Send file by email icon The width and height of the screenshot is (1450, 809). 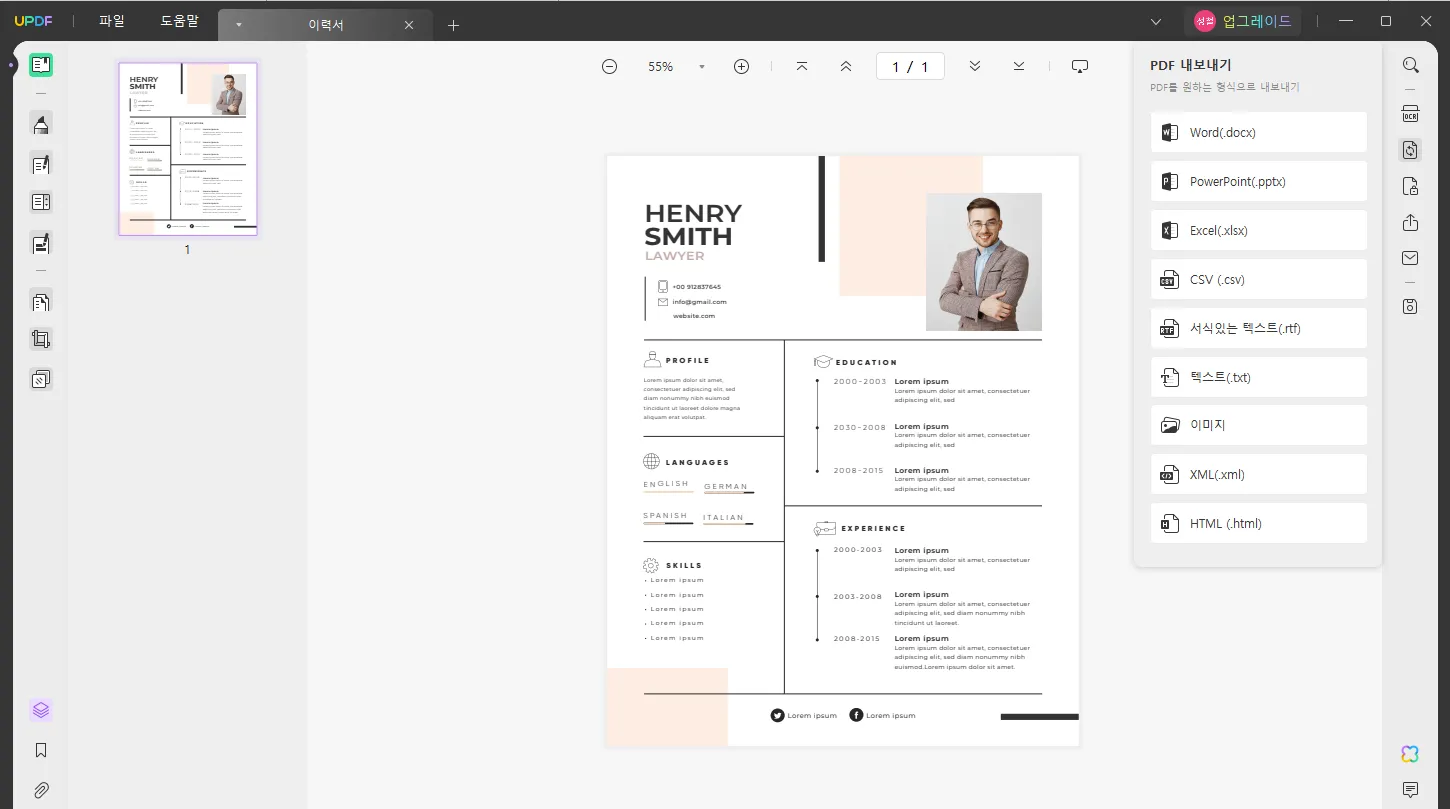[1410, 258]
